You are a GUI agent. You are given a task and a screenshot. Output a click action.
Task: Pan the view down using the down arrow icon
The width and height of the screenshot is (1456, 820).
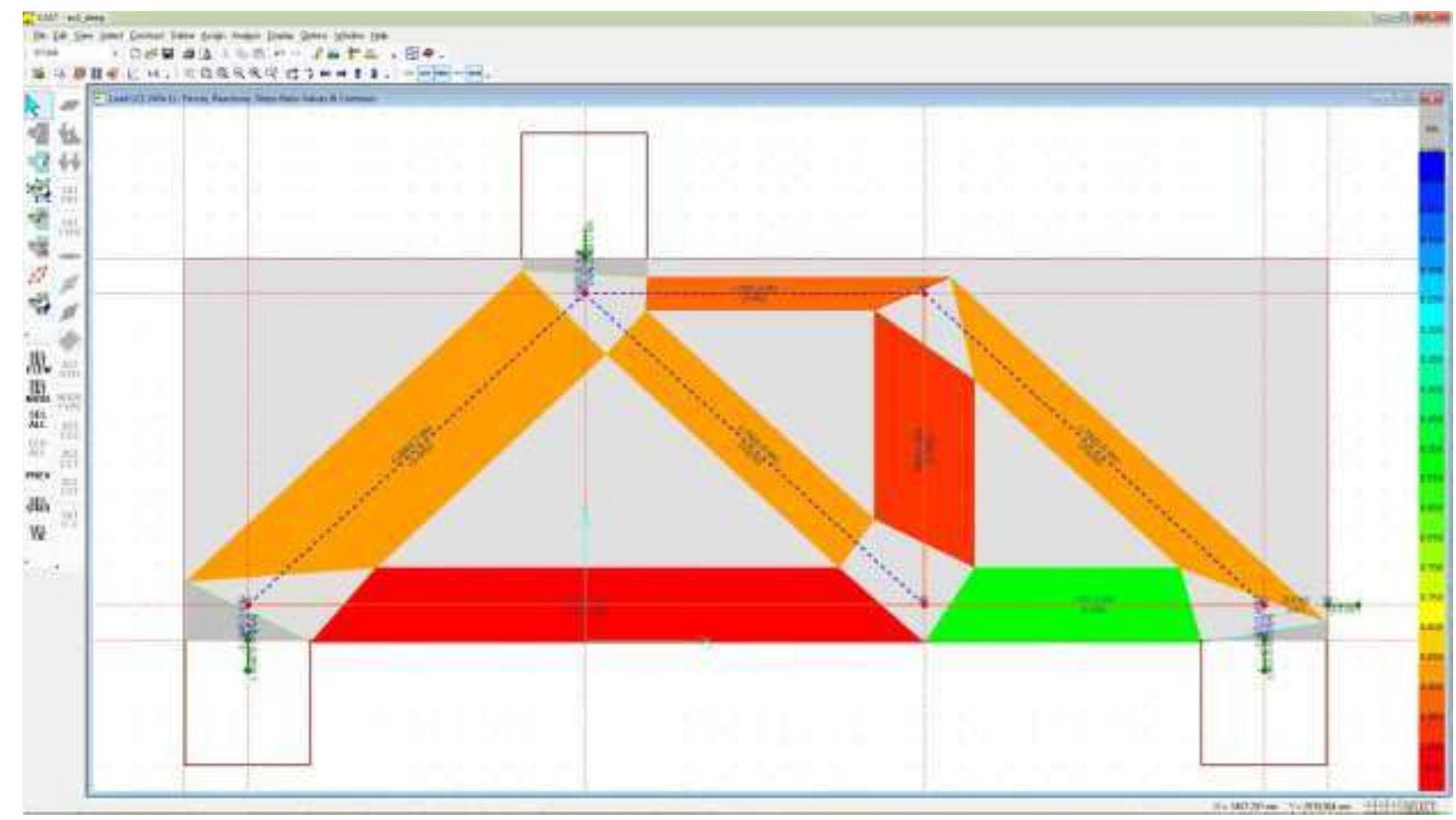coord(375,74)
